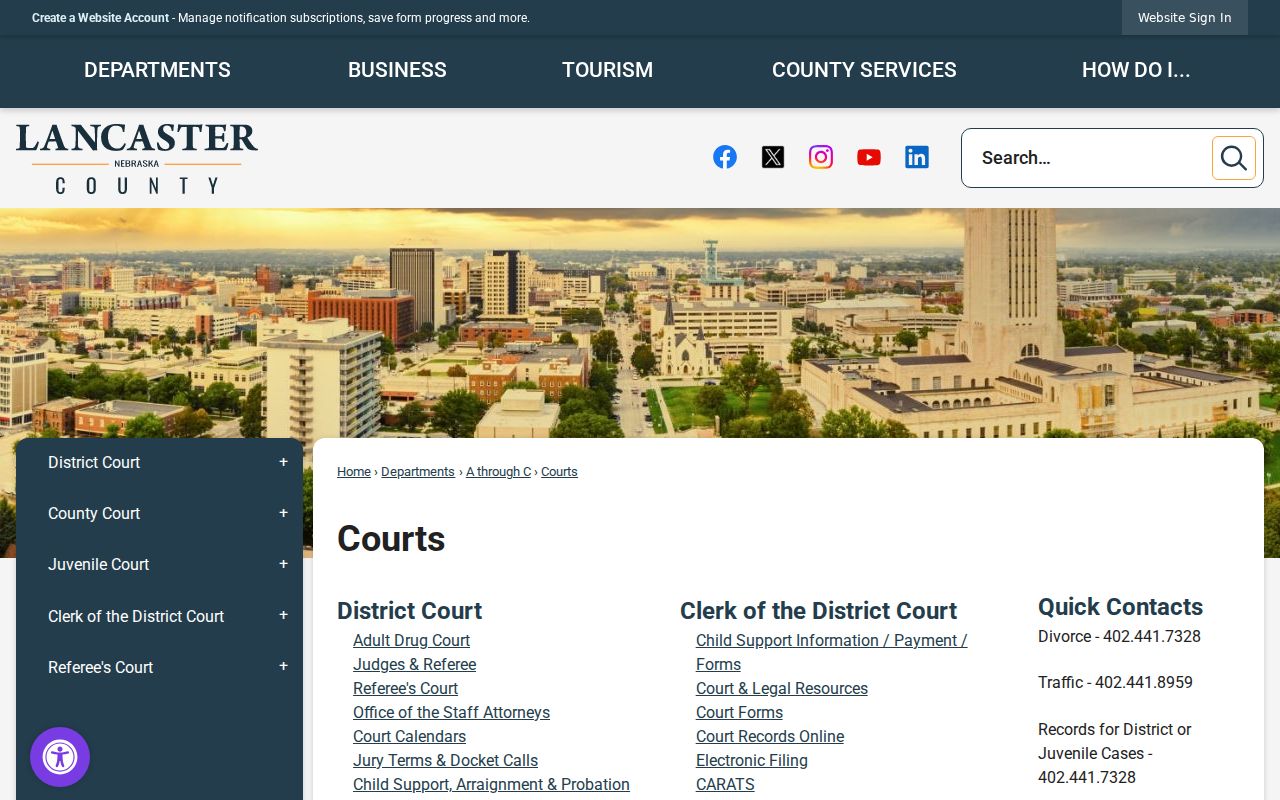Screen dimensions: 1280x800
Task: Expand the District Court sidebar submenu
Action: click(x=283, y=462)
